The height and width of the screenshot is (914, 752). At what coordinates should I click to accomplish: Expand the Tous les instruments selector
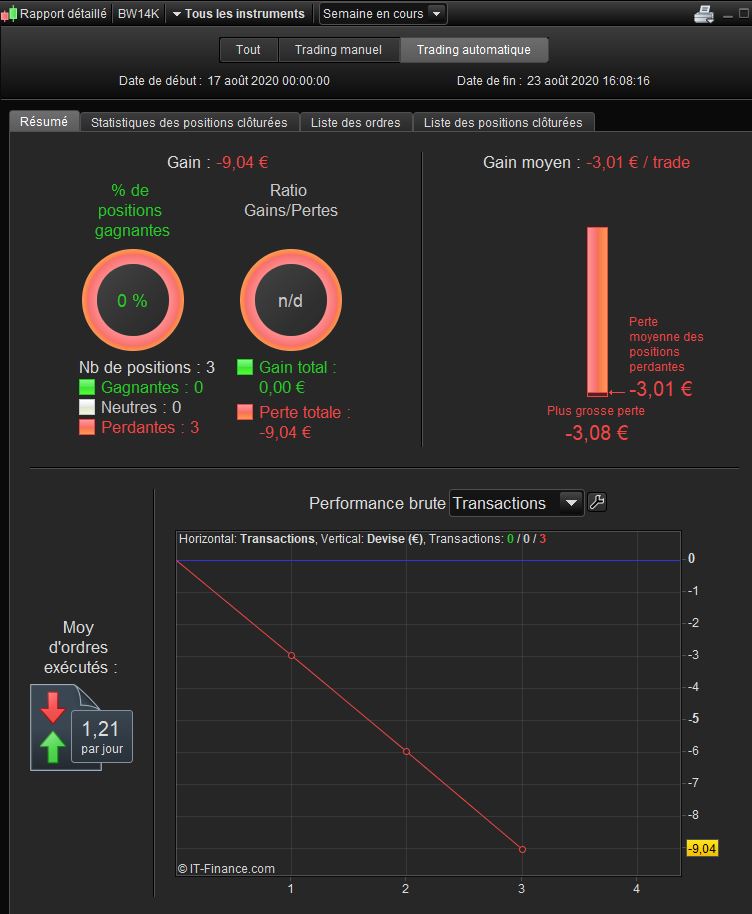click(x=238, y=13)
